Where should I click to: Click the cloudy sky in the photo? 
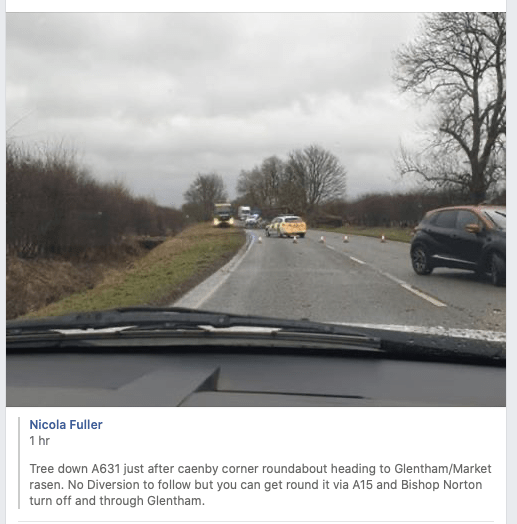tap(201, 84)
